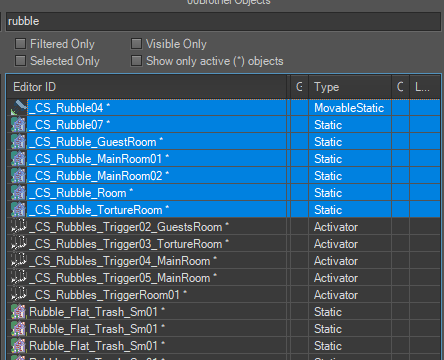This screenshot has width=444, height=360.
Task: Click the movable static icon for _CS_Rubble04
Action: tap(19, 108)
